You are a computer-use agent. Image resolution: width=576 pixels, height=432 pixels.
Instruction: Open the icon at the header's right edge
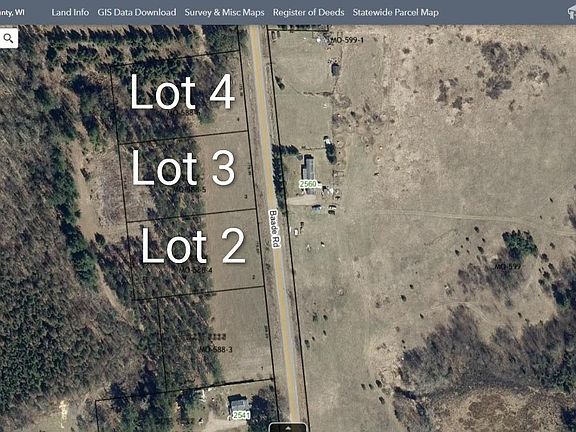(572, 12)
